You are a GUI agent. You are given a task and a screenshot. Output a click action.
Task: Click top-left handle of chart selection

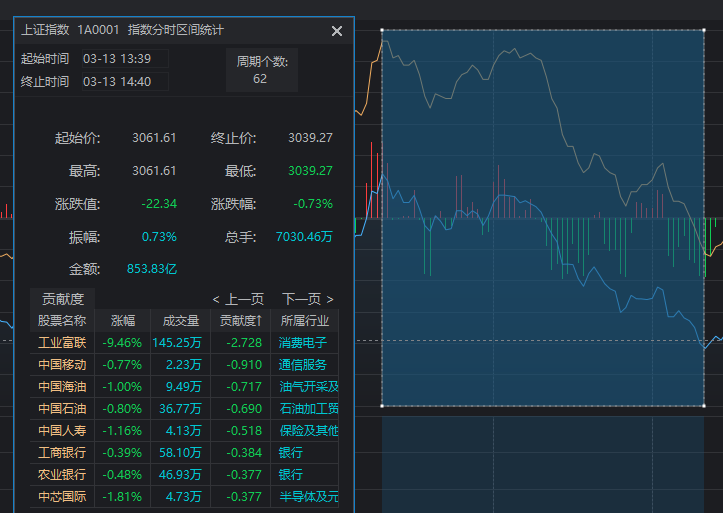pos(382,30)
